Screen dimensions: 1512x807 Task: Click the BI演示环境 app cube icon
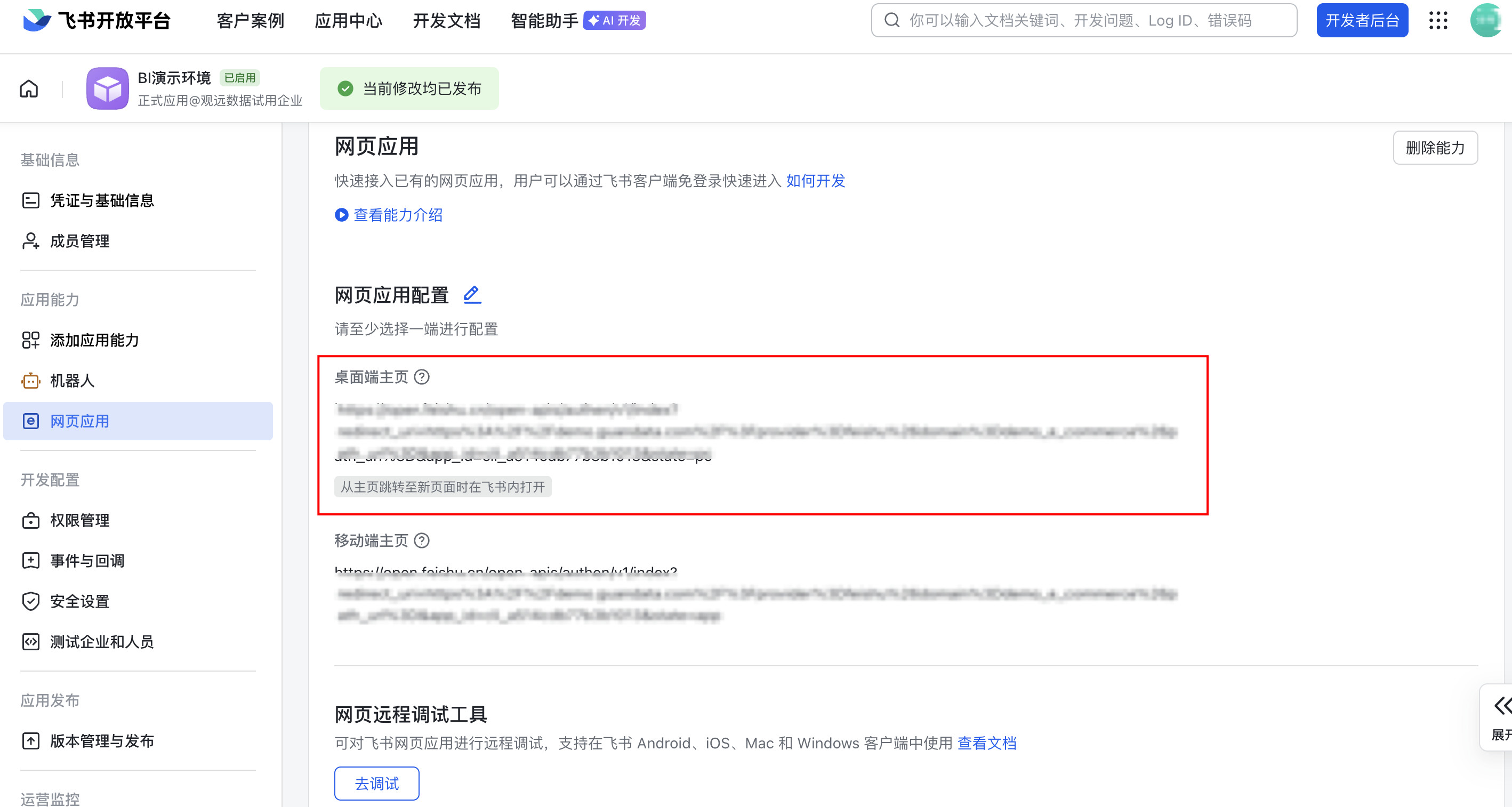click(x=107, y=88)
